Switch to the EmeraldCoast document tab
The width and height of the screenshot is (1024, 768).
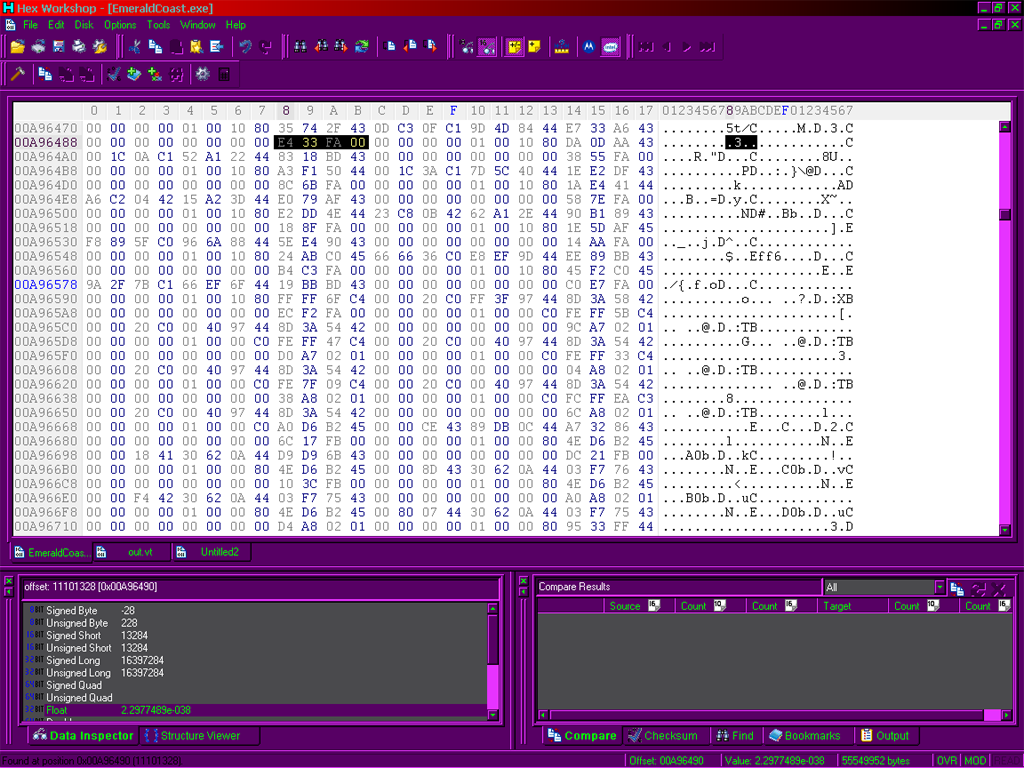[x=52, y=552]
